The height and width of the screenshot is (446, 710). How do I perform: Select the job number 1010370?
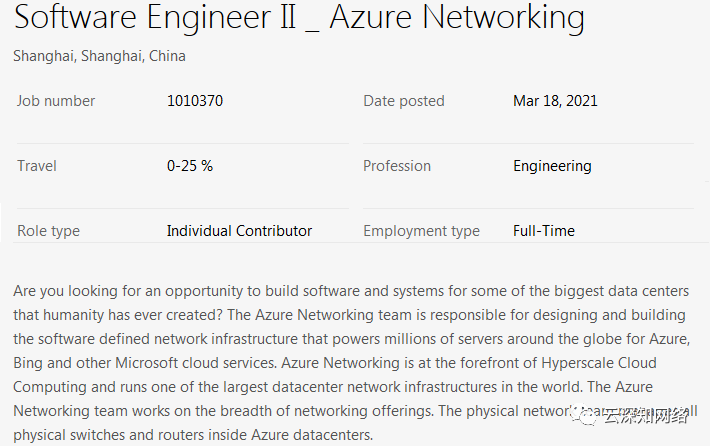click(x=195, y=101)
